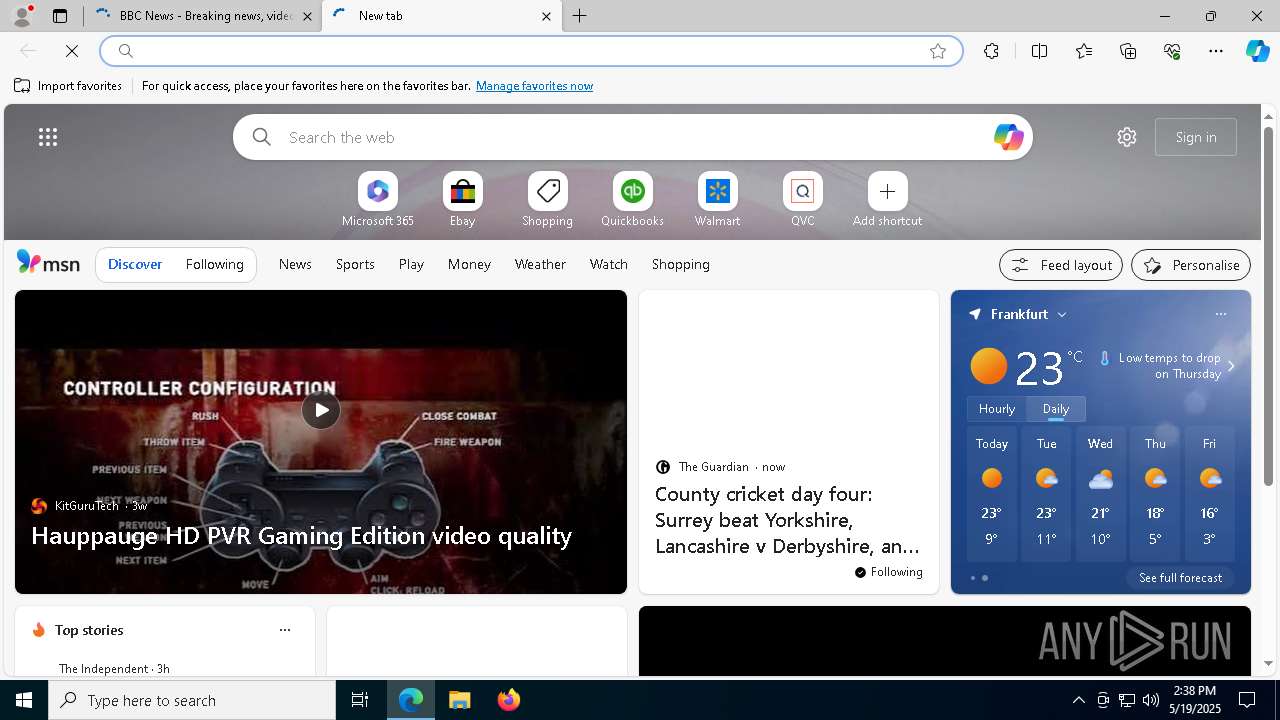Image resolution: width=1280 pixels, height=720 pixels.
Task: Open the Quickbooks shortcut
Action: coord(633,200)
